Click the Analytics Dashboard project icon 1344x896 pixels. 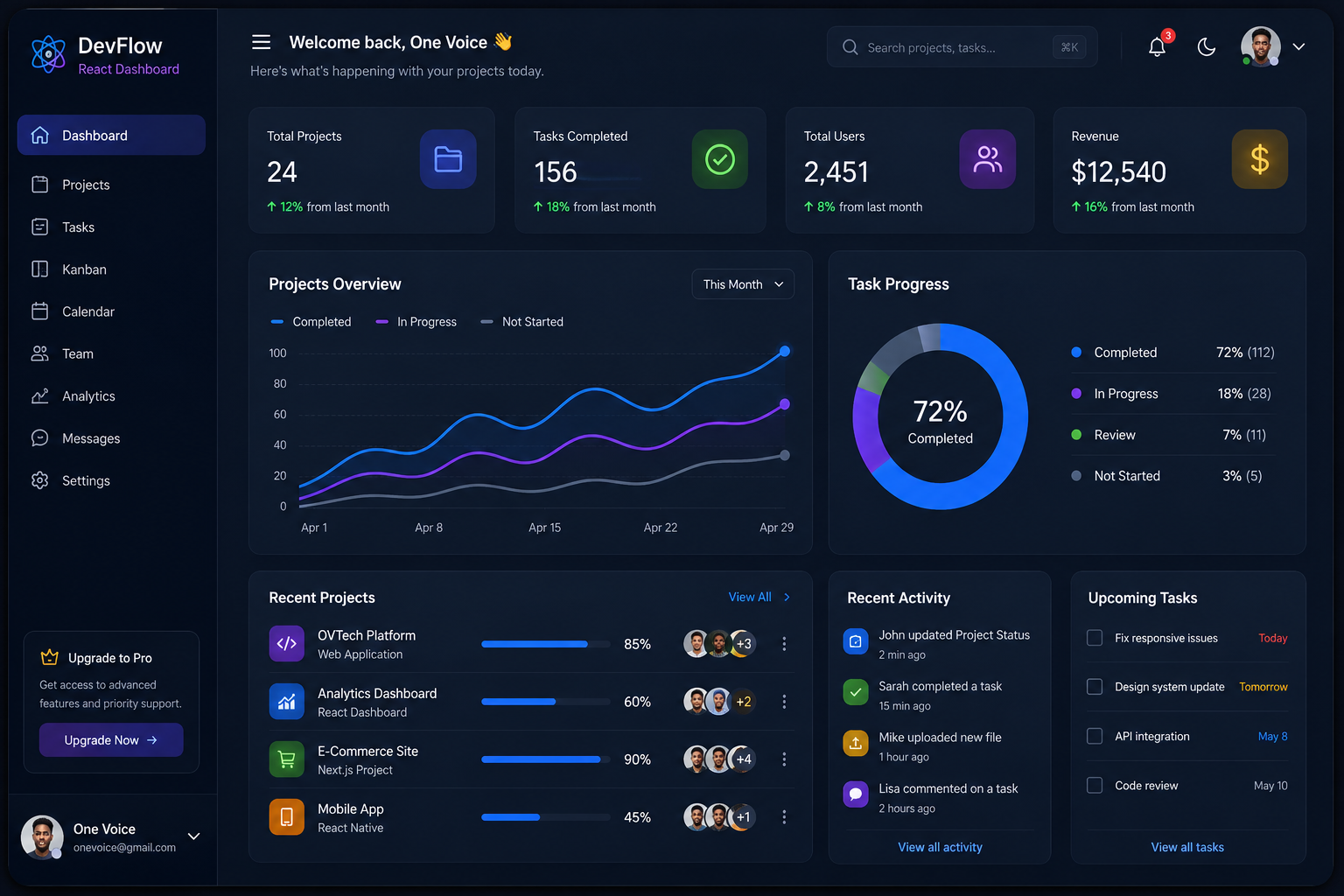click(x=287, y=701)
